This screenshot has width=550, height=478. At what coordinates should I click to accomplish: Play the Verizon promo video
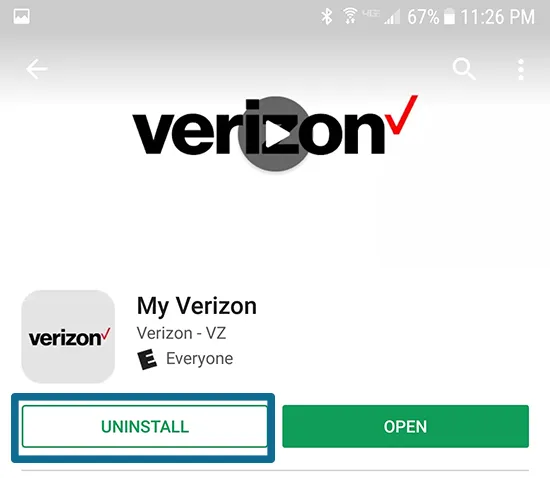[x=275, y=134]
